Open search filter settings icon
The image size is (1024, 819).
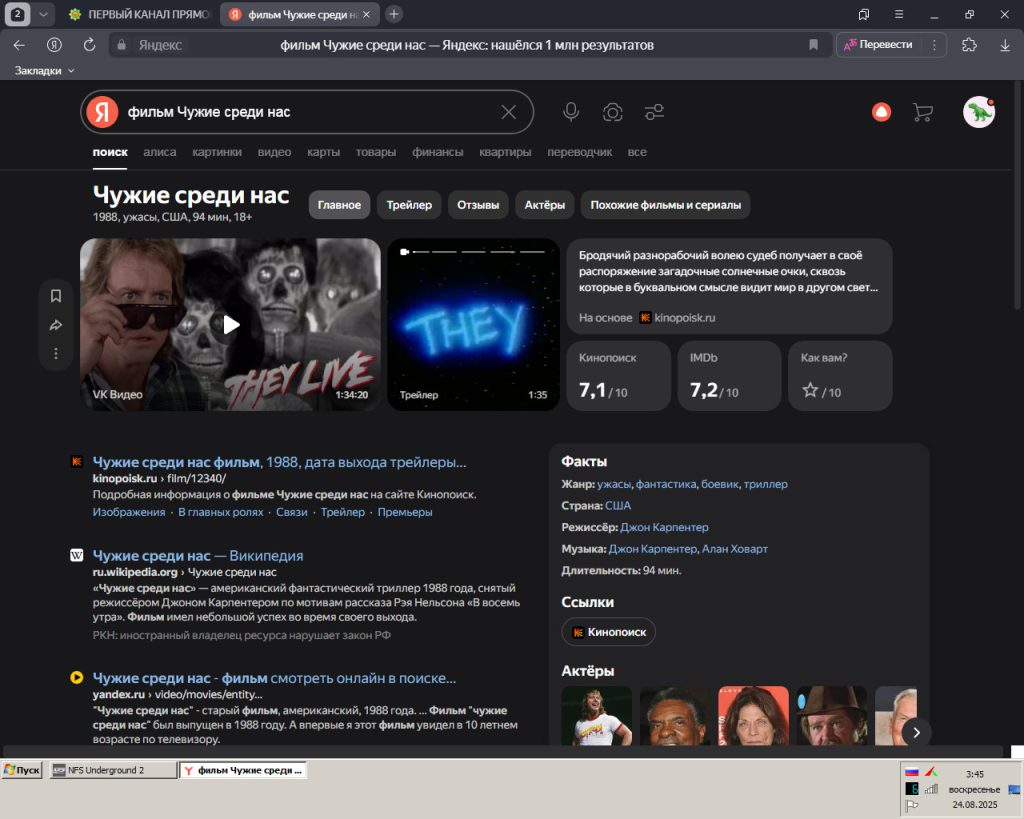coord(654,112)
